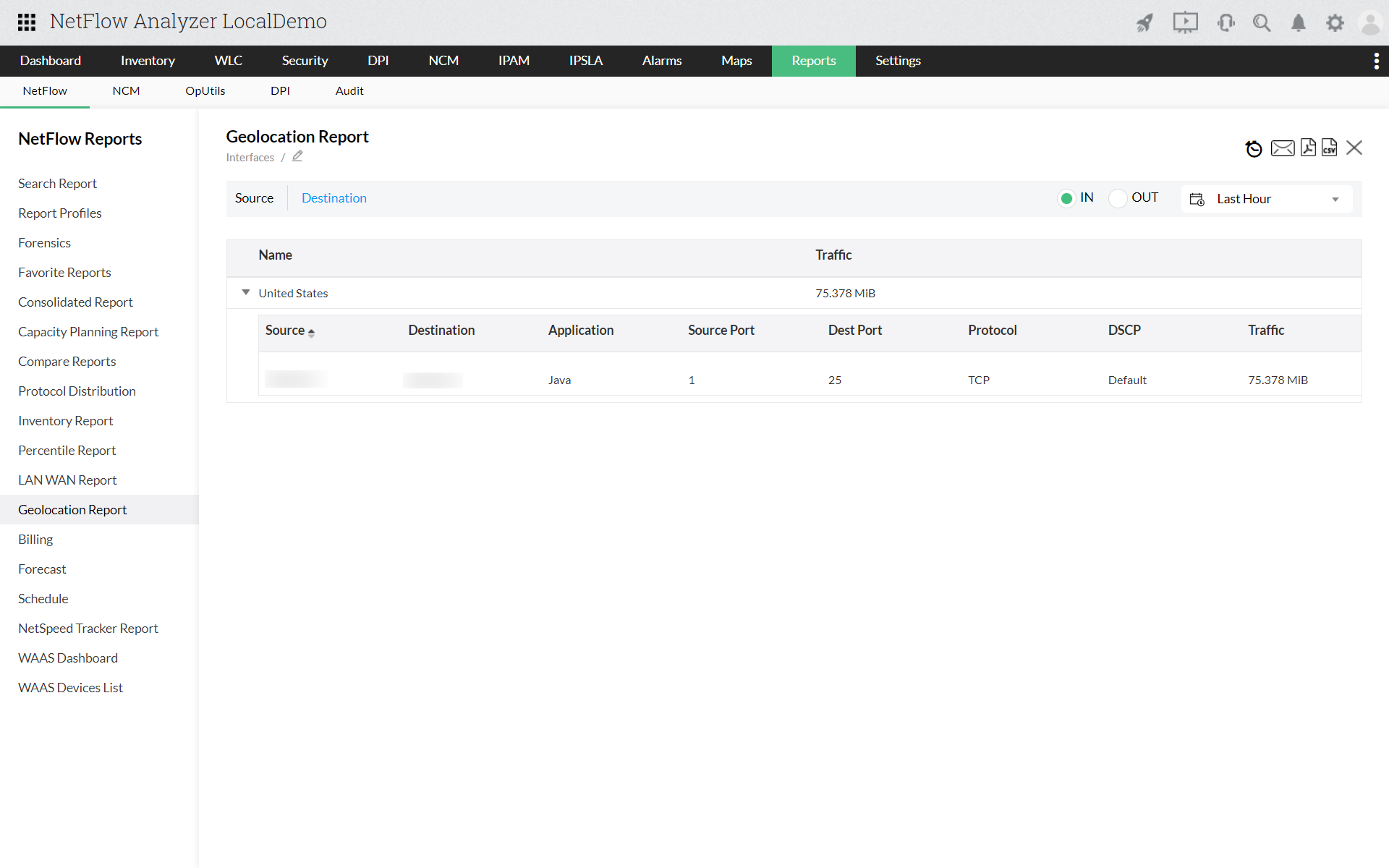
Task: Collapse the United States row
Action: coord(246,292)
